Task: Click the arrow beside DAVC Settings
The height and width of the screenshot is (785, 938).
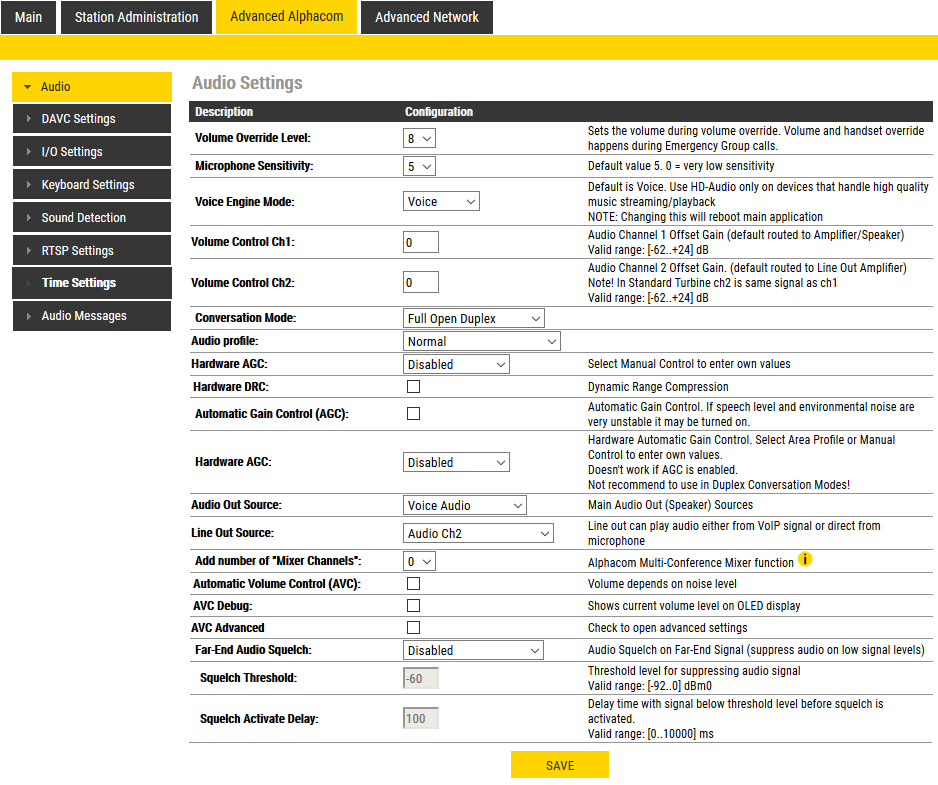Action: [x=28, y=119]
